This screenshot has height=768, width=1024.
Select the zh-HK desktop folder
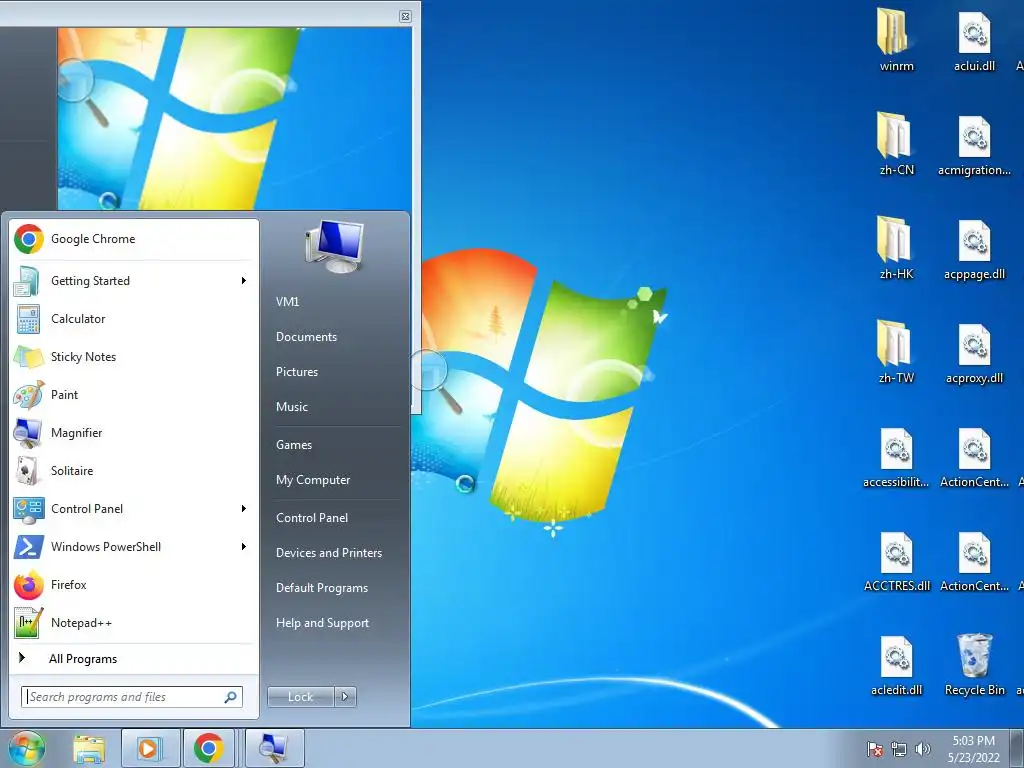(x=896, y=248)
